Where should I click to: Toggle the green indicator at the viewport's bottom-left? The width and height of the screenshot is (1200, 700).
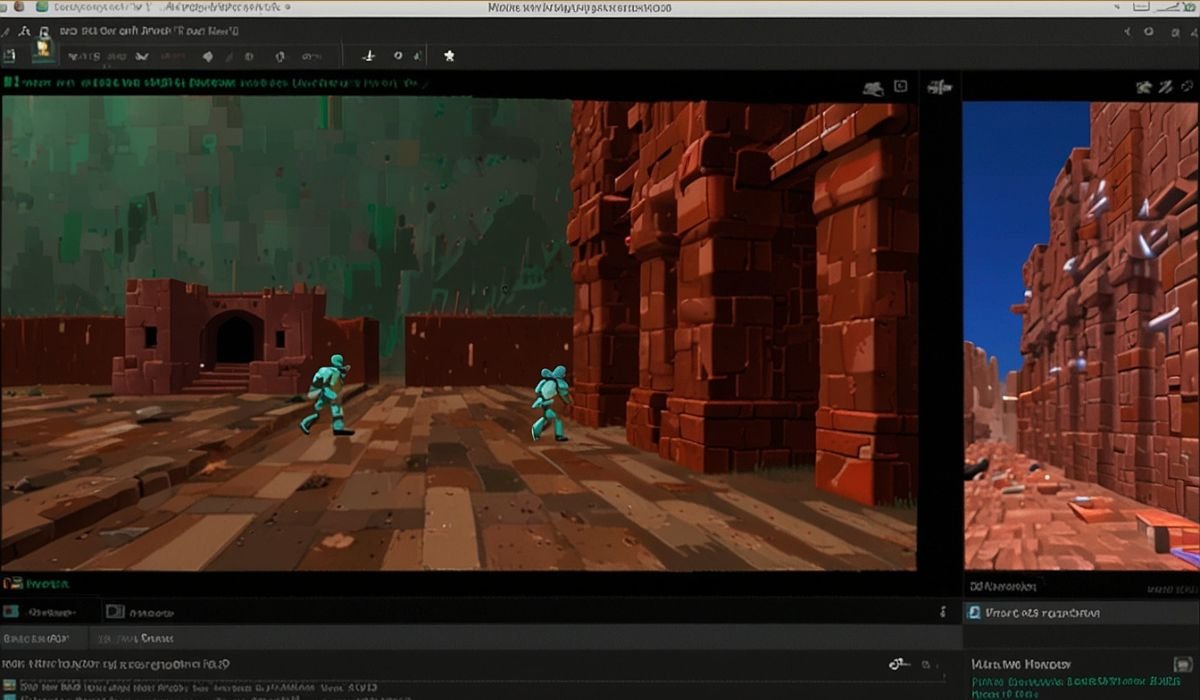(12, 582)
